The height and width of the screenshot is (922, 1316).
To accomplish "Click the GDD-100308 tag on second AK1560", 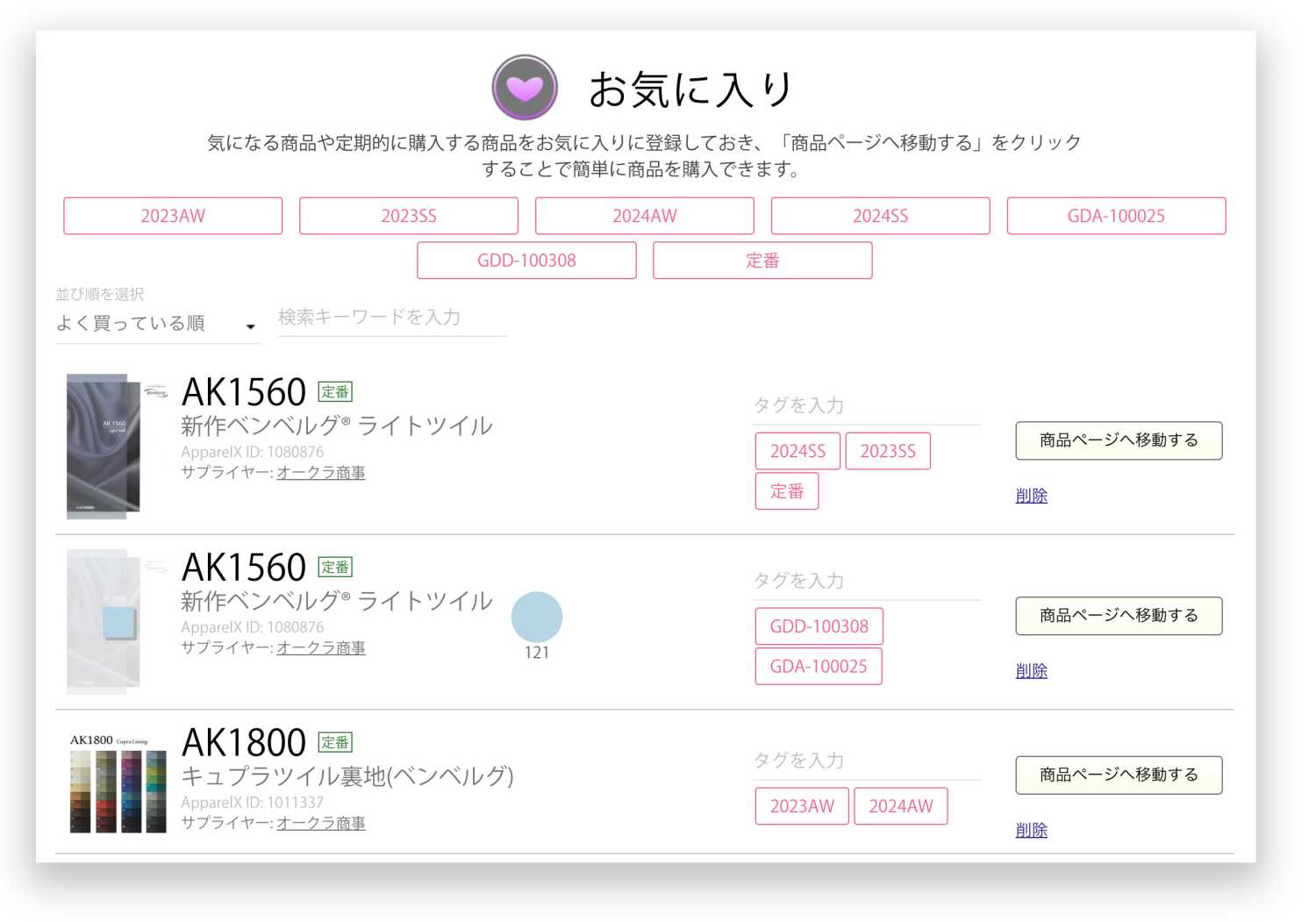I will pyautogui.click(x=819, y=626).
